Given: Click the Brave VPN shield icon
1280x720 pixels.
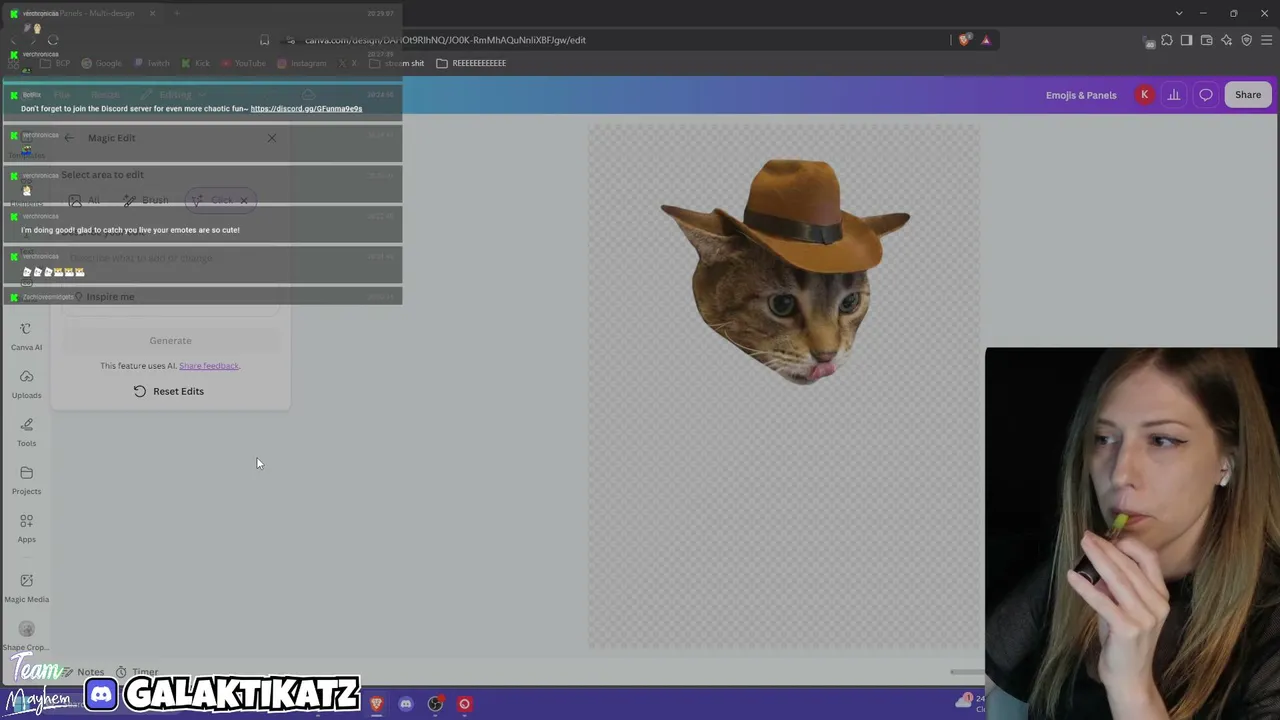Looking at the screenshot, I should [1246, 40].
